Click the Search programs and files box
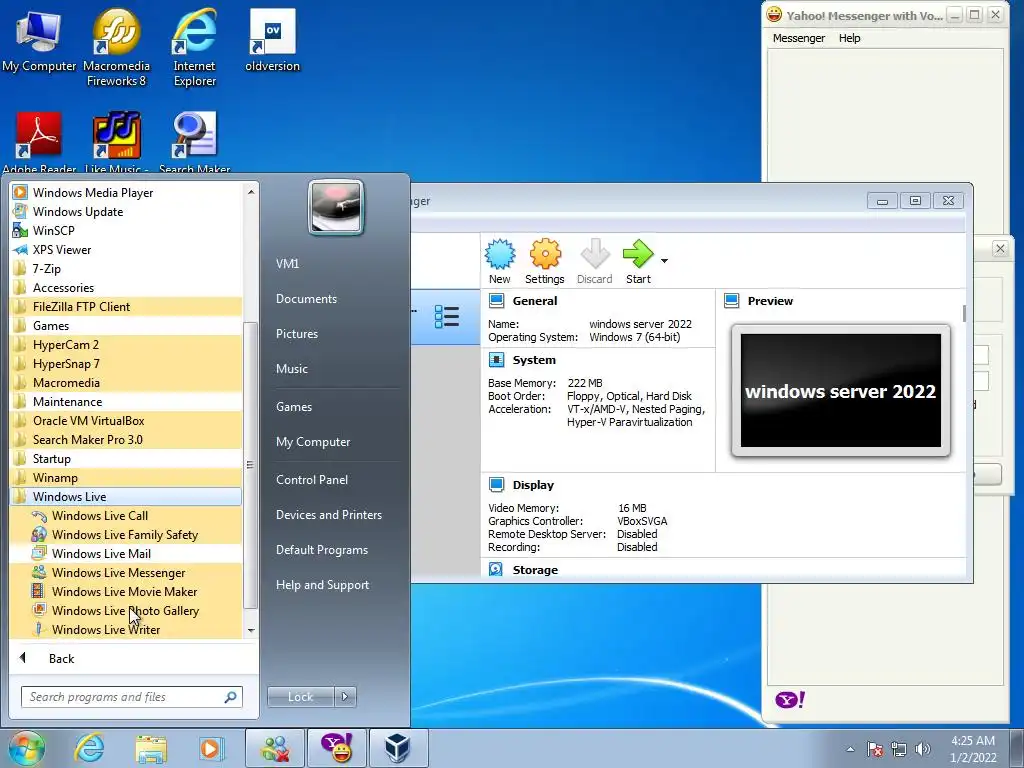This screenshot has height=768, width=1024. click(x=131, y=697)
